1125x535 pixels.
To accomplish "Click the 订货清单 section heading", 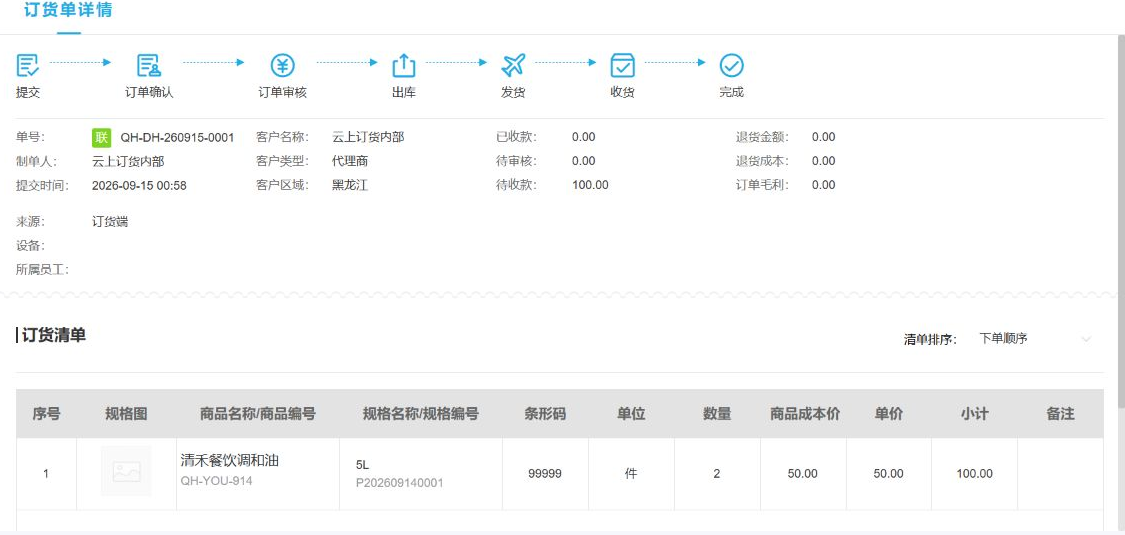I will coord(54,336).
